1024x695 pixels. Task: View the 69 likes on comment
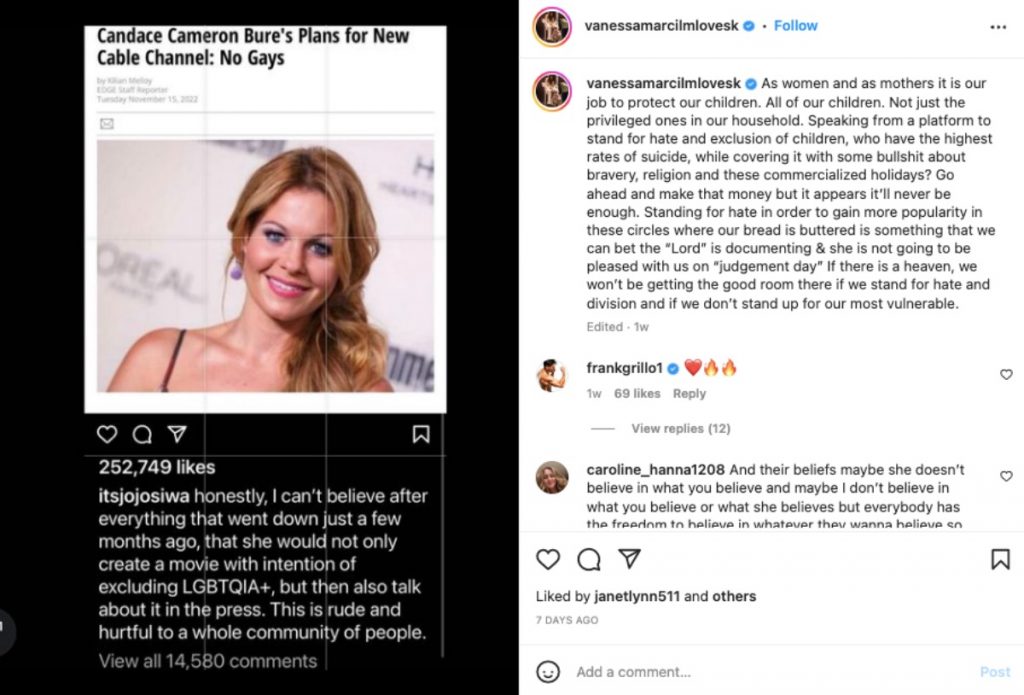[x=637, y=394]
